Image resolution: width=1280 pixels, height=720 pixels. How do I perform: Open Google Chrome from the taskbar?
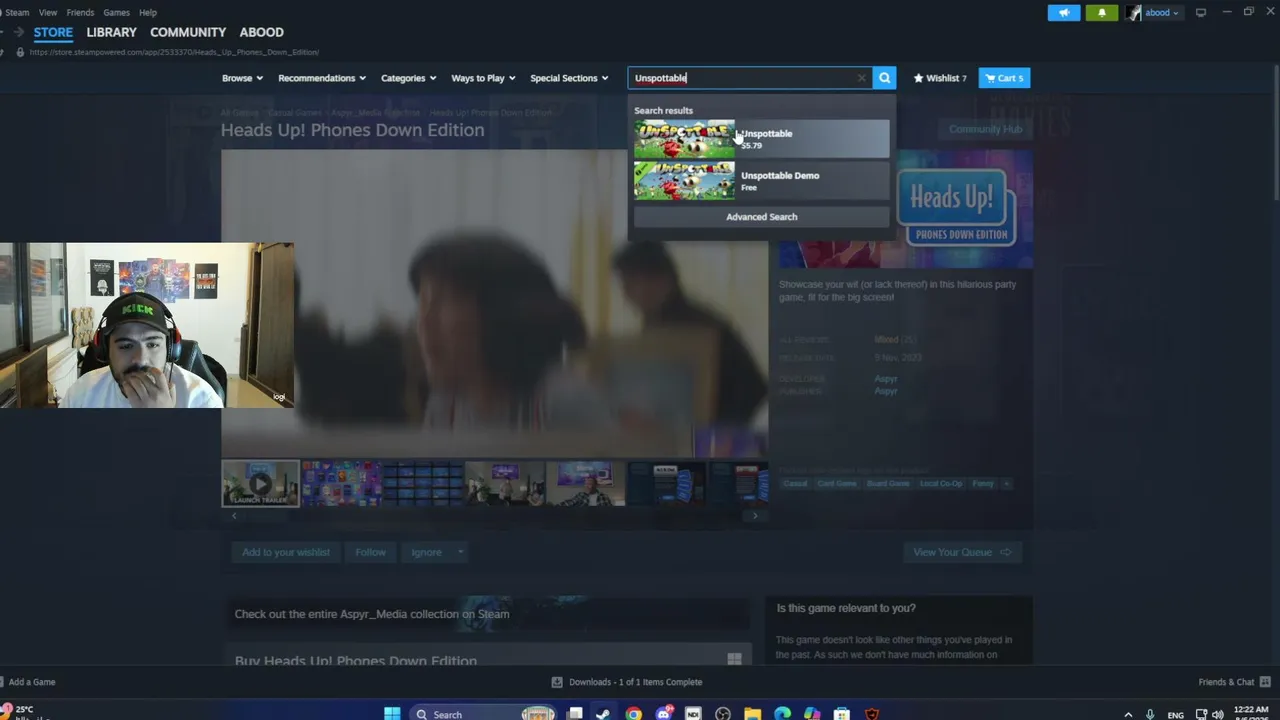[x=633, y=714]
